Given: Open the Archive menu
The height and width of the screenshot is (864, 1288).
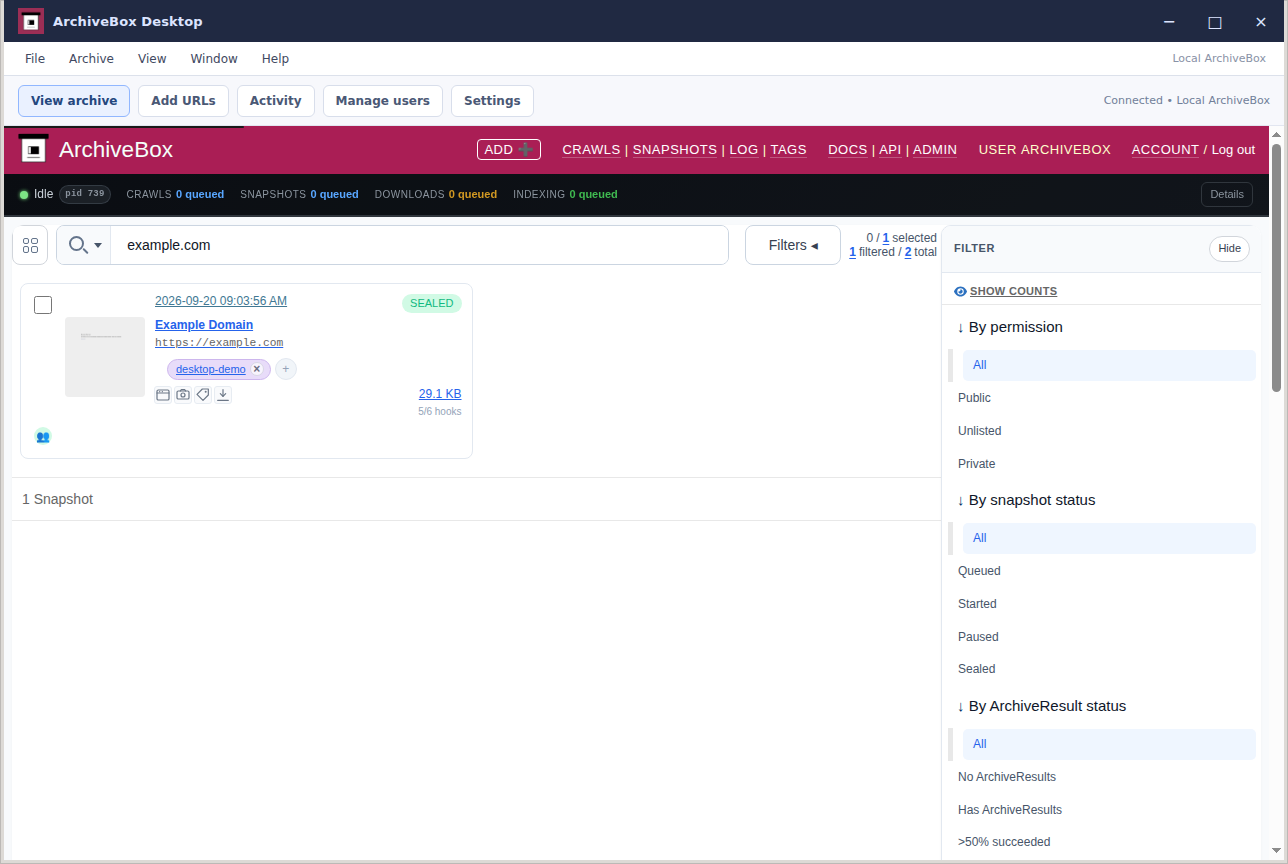Looking at the screenshot, I should point(91,59).
